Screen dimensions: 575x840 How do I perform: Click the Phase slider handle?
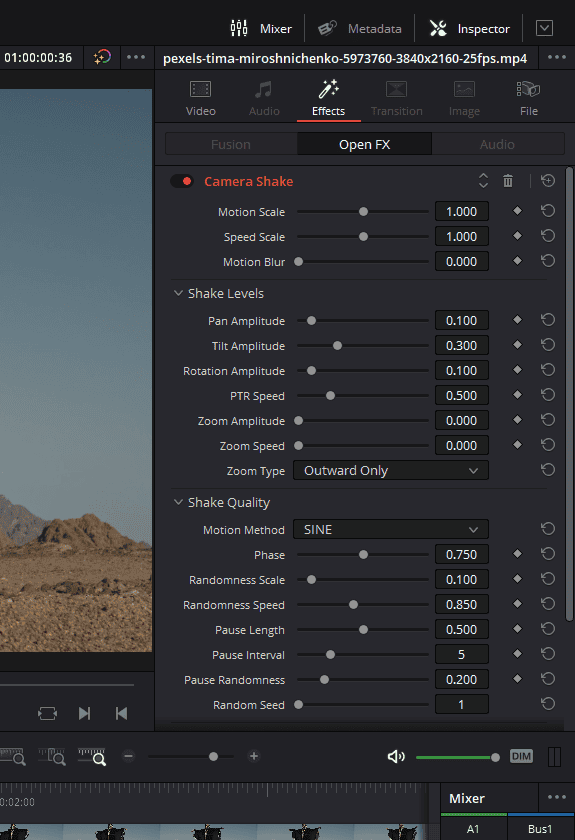point(363,554)
